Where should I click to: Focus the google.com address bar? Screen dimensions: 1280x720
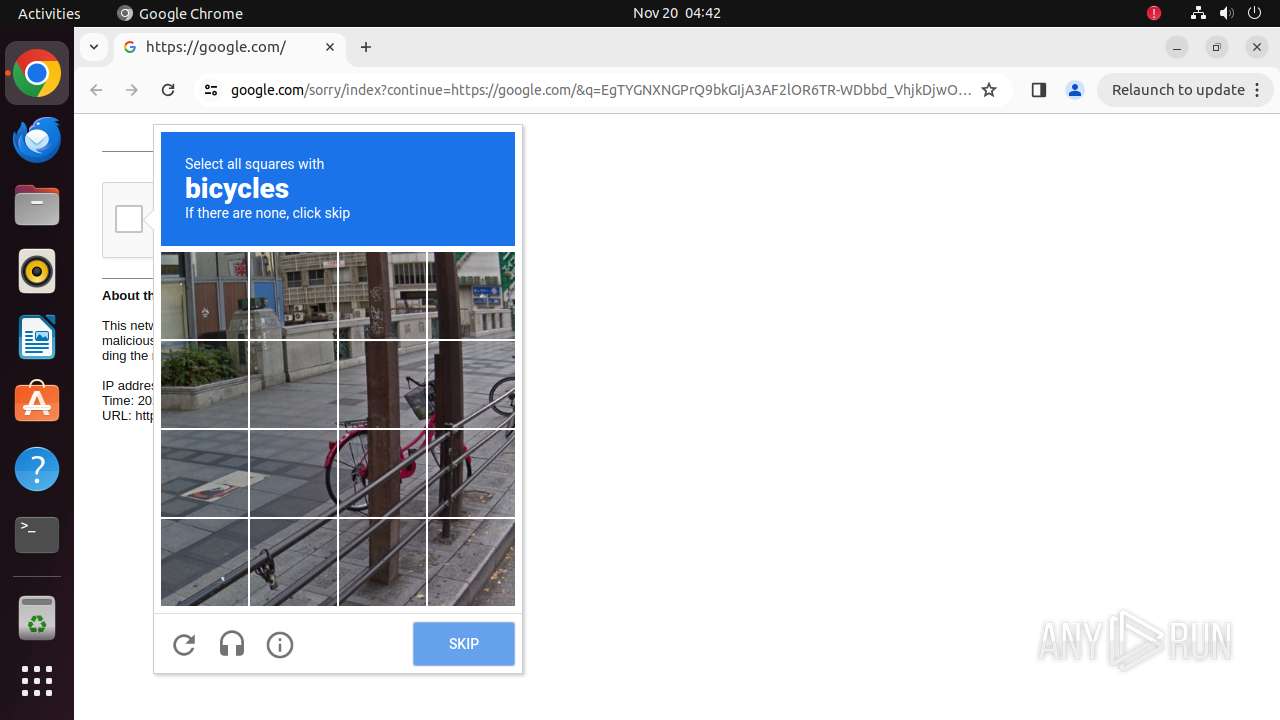600,90
